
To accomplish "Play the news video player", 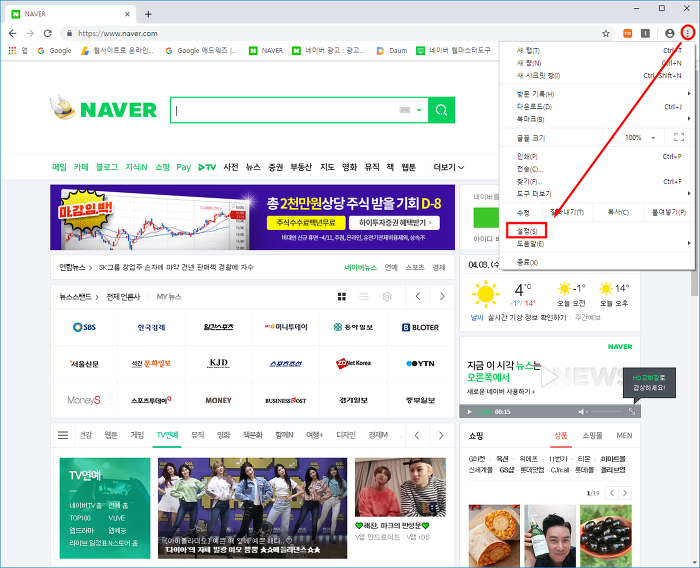I will [469, 412].
